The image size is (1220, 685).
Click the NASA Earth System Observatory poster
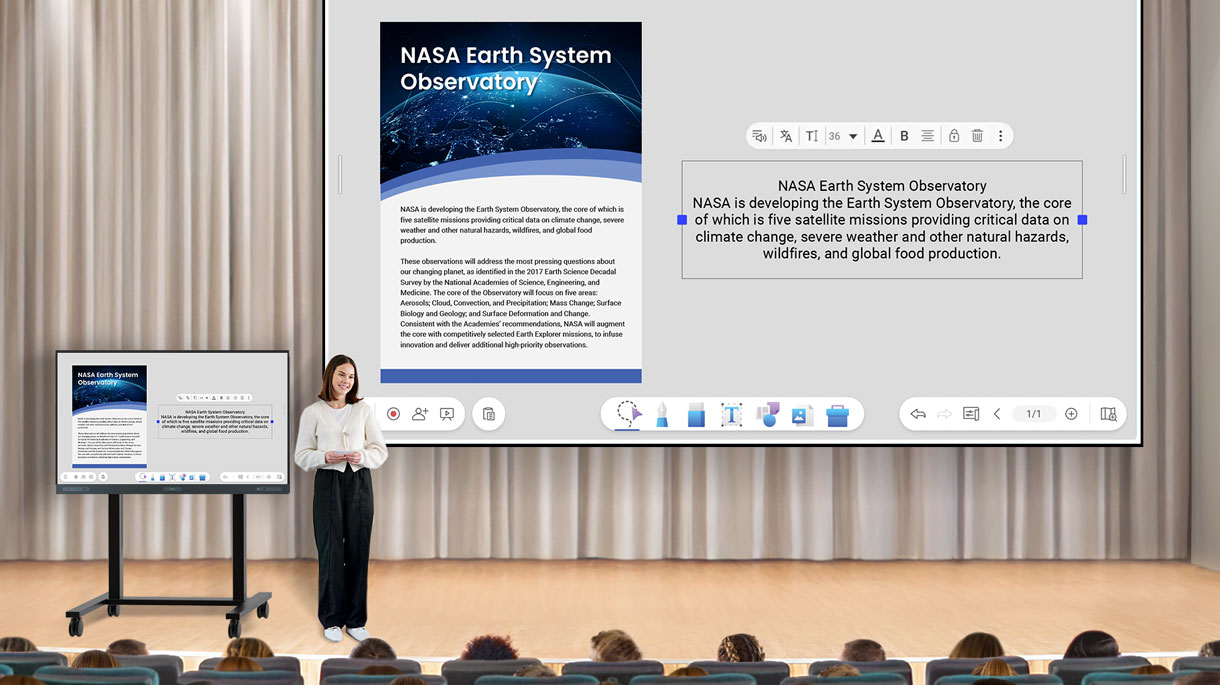click(x=510, y=202)
